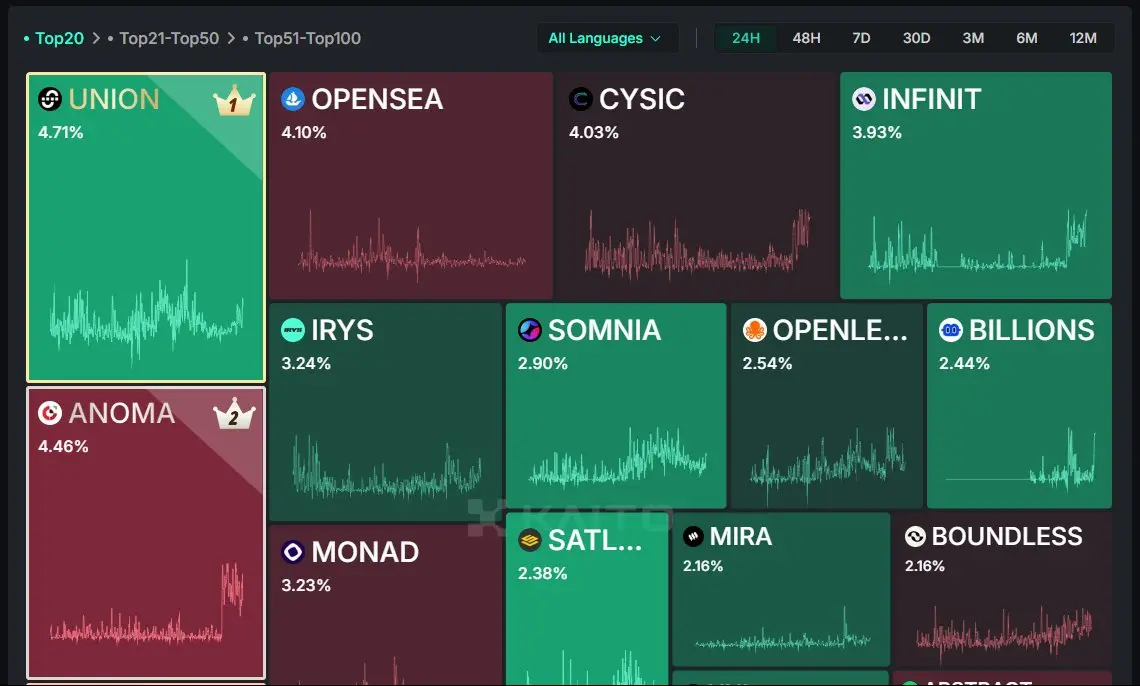The image size is (1140, 686).
Task: Switch to the 7D timeframe
Action: point(862,38)
